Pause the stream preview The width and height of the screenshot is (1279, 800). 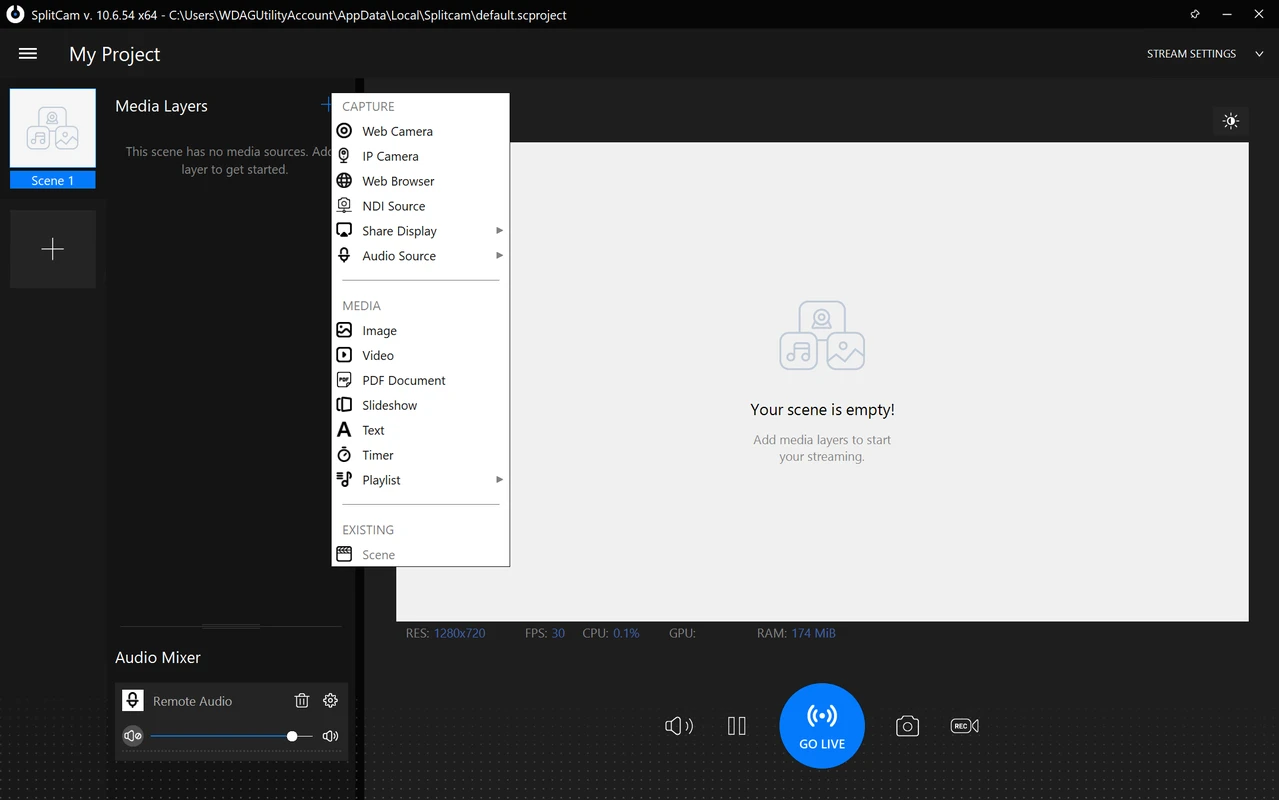click(x=737, y=726)
